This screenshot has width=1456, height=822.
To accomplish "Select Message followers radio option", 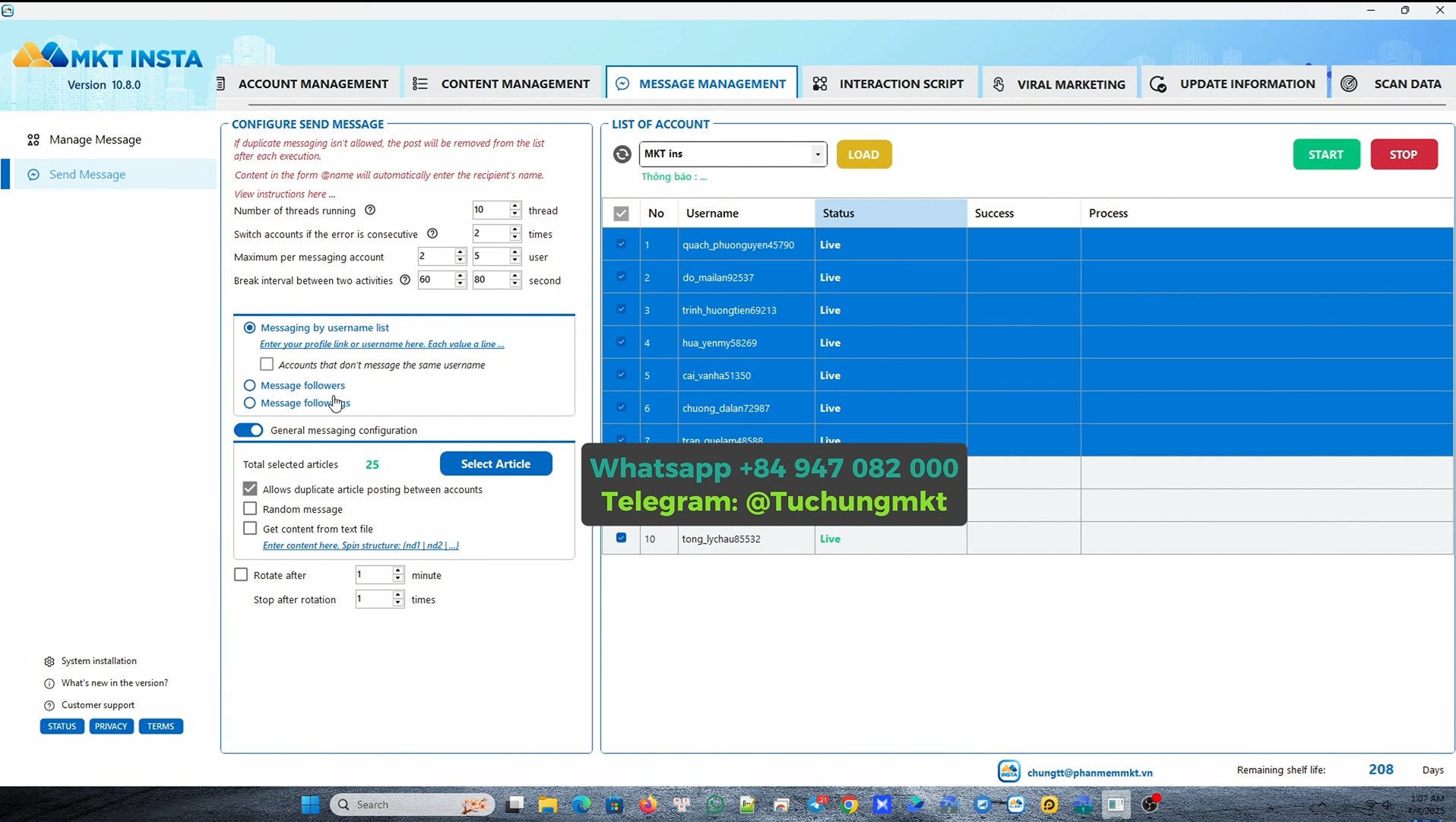I will [249, 385].
